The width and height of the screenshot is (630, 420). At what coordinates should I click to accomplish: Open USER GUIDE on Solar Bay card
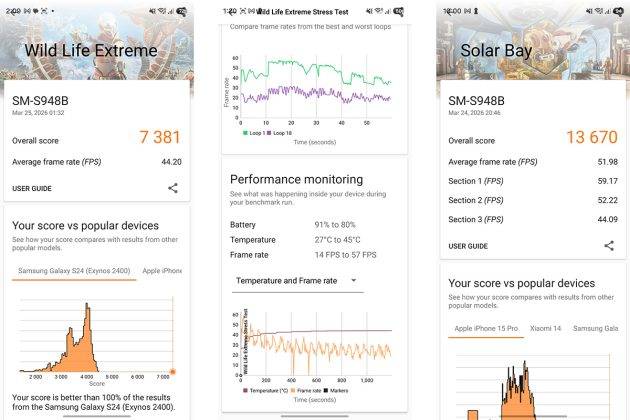pos(468,246)
